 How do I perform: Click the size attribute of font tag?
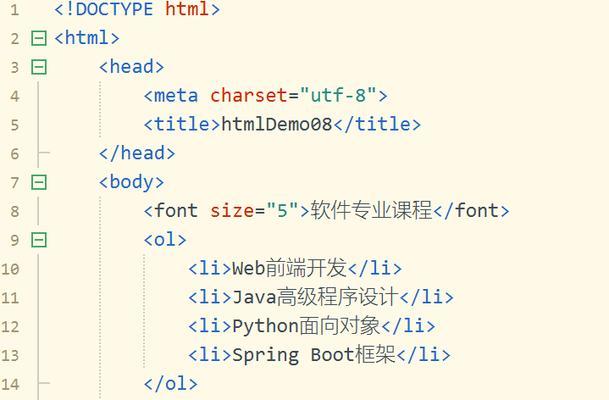click(x=232, y=211)
